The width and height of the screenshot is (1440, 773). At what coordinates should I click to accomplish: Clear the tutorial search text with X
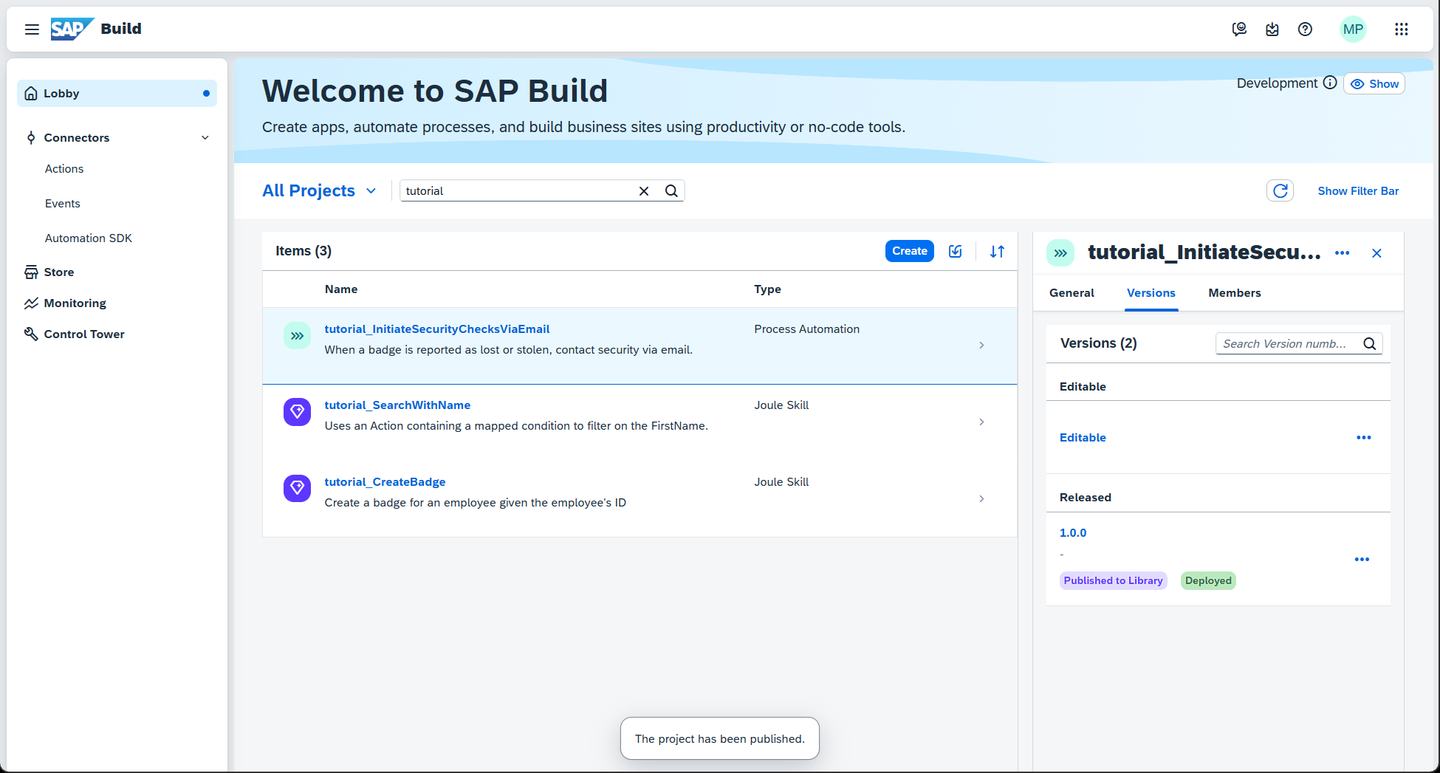644,191
